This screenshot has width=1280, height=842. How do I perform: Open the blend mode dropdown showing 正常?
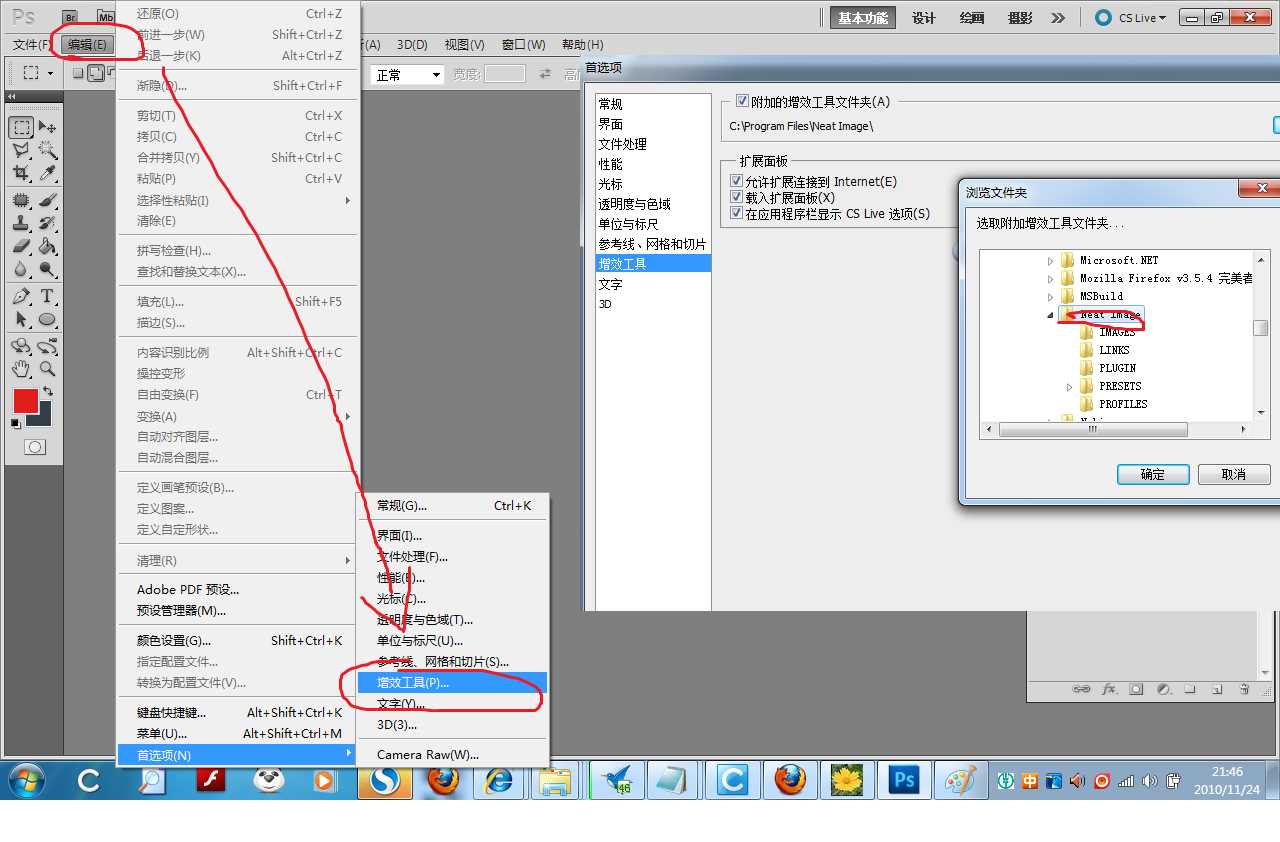point(407,75)
